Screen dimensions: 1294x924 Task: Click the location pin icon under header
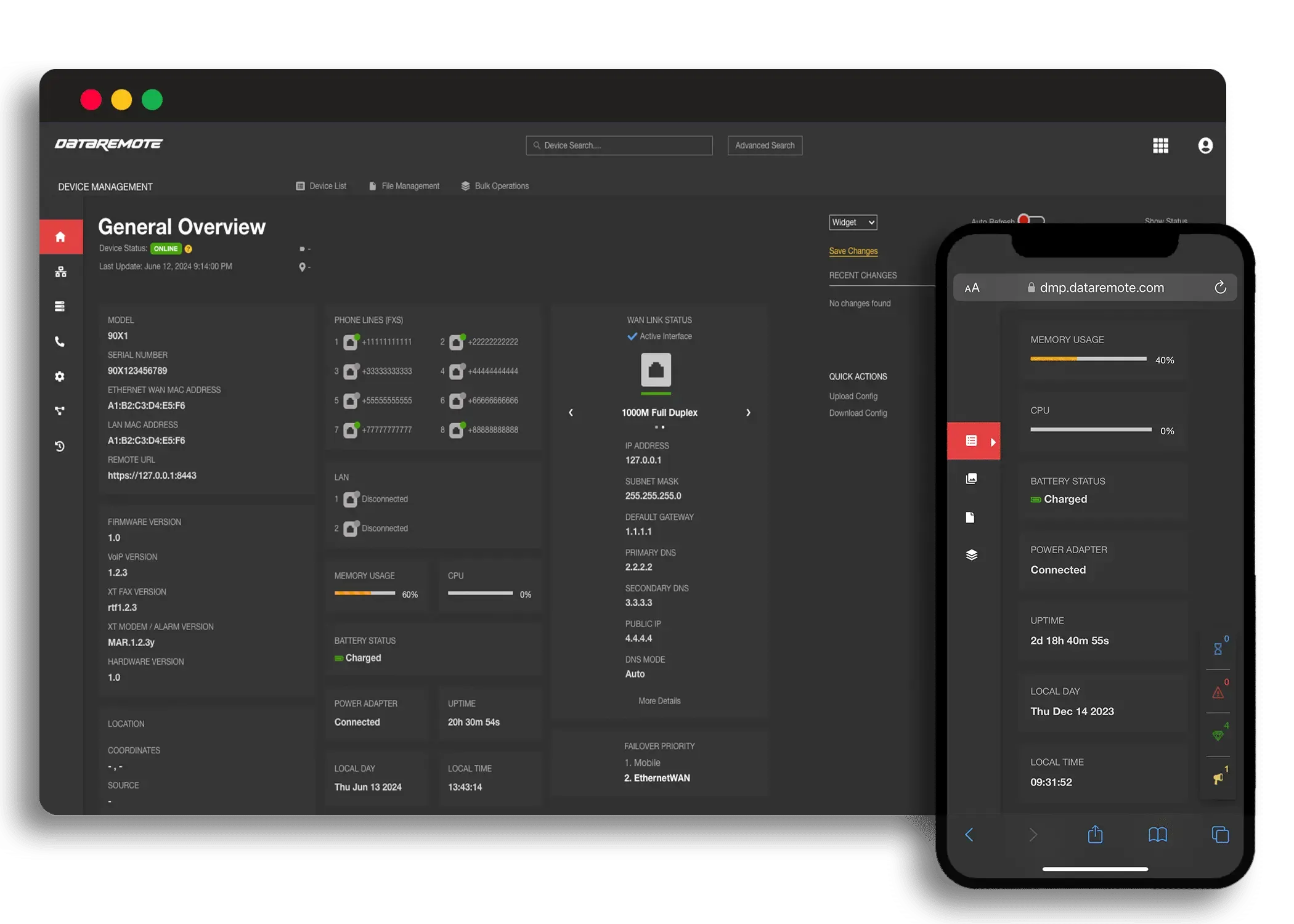coord(302,267)
